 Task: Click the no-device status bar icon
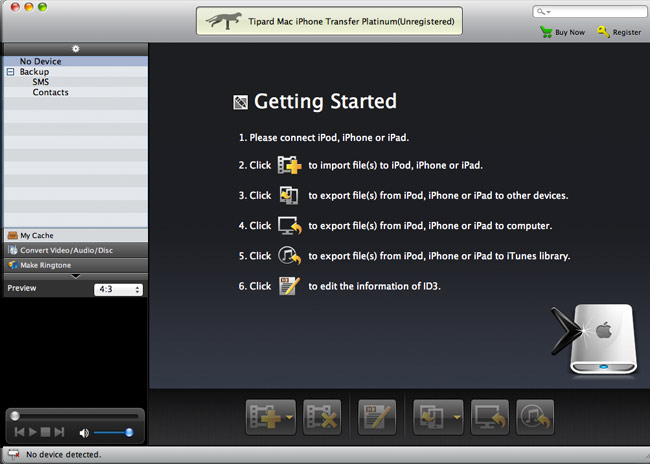pyautogui.click(x=14, y=454)
